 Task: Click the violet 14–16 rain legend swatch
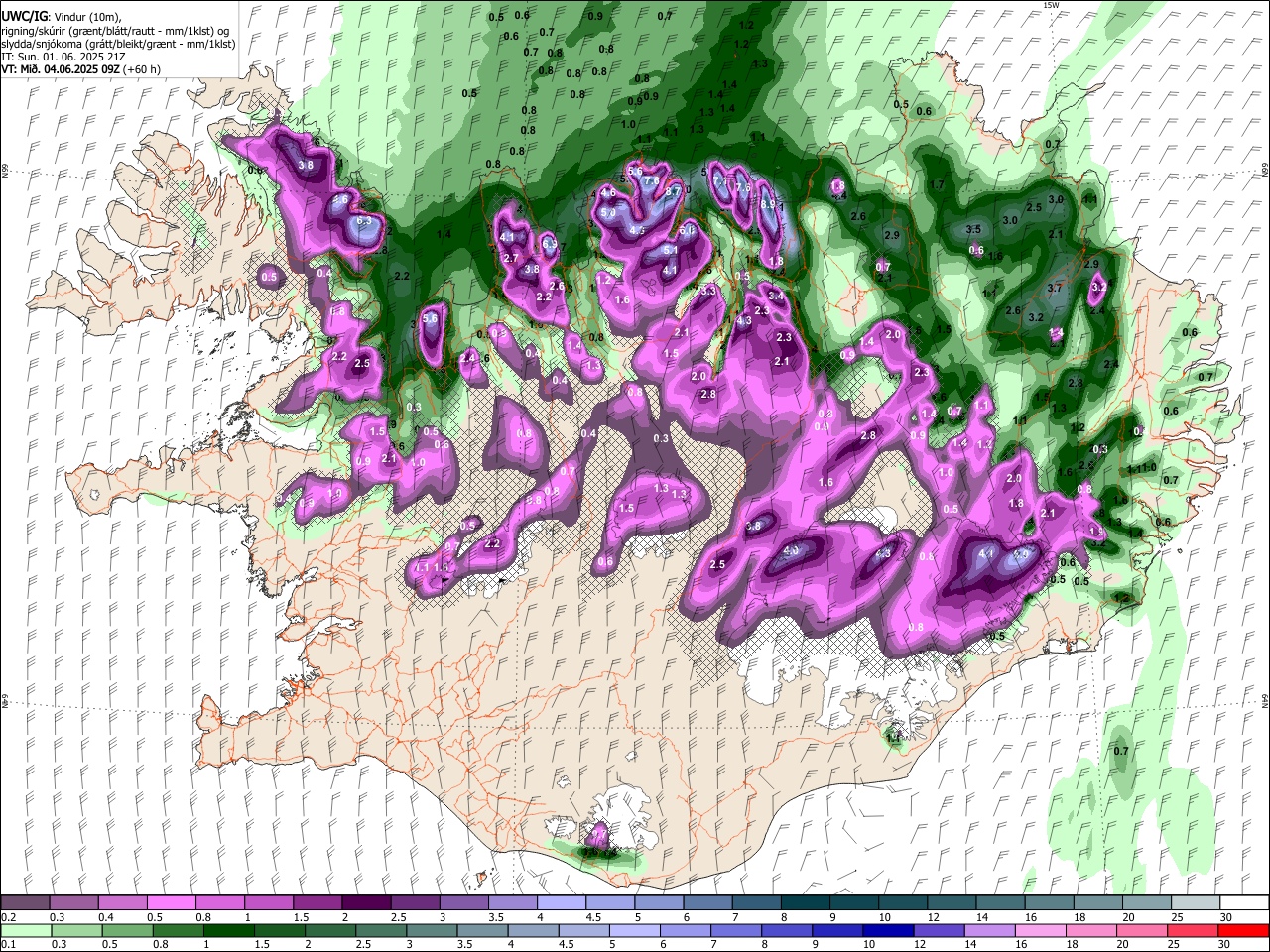[988, 930]
